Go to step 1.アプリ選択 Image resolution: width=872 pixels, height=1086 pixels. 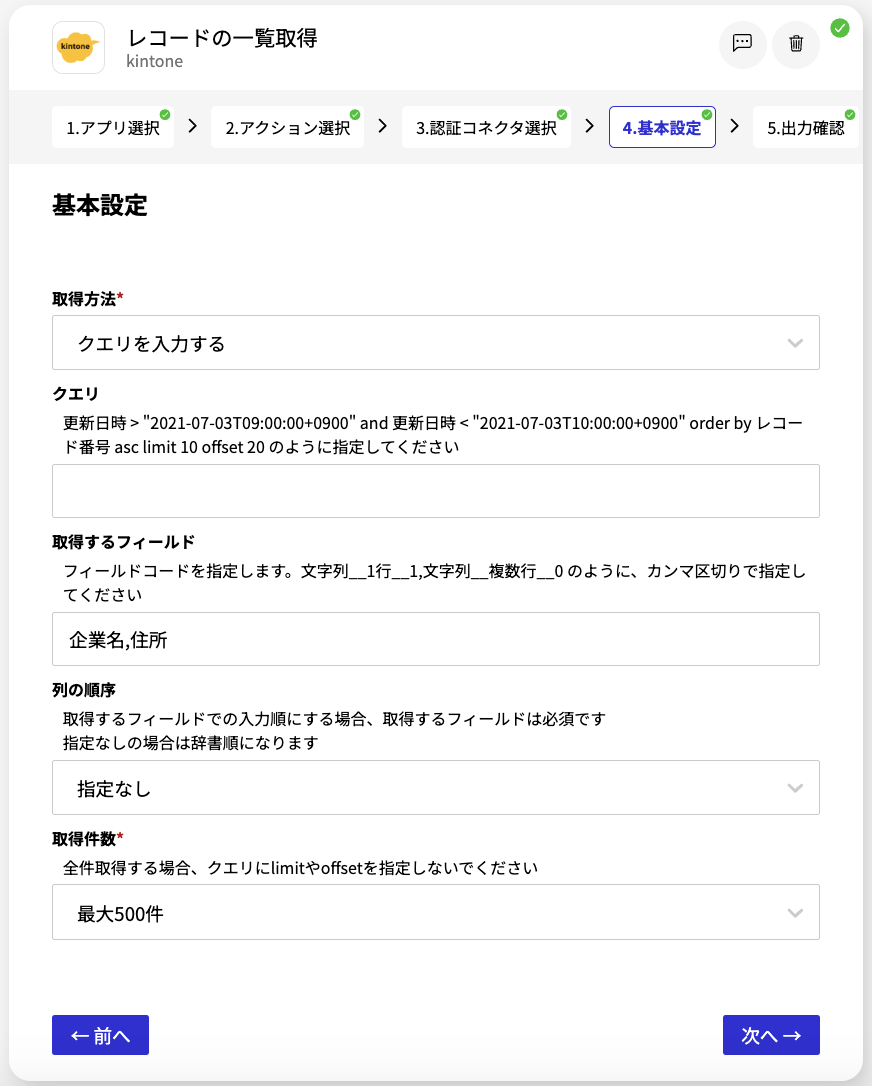coord(113,127)
